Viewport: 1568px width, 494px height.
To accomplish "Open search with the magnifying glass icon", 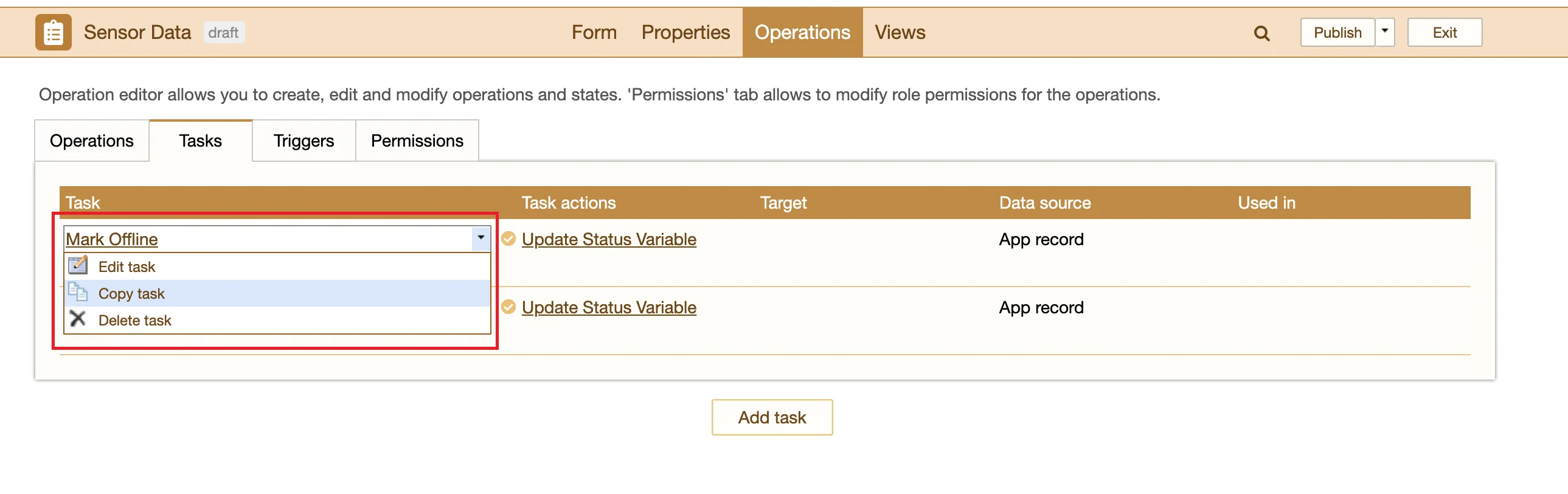I will pyautogui.click(x=1261, y=33).
